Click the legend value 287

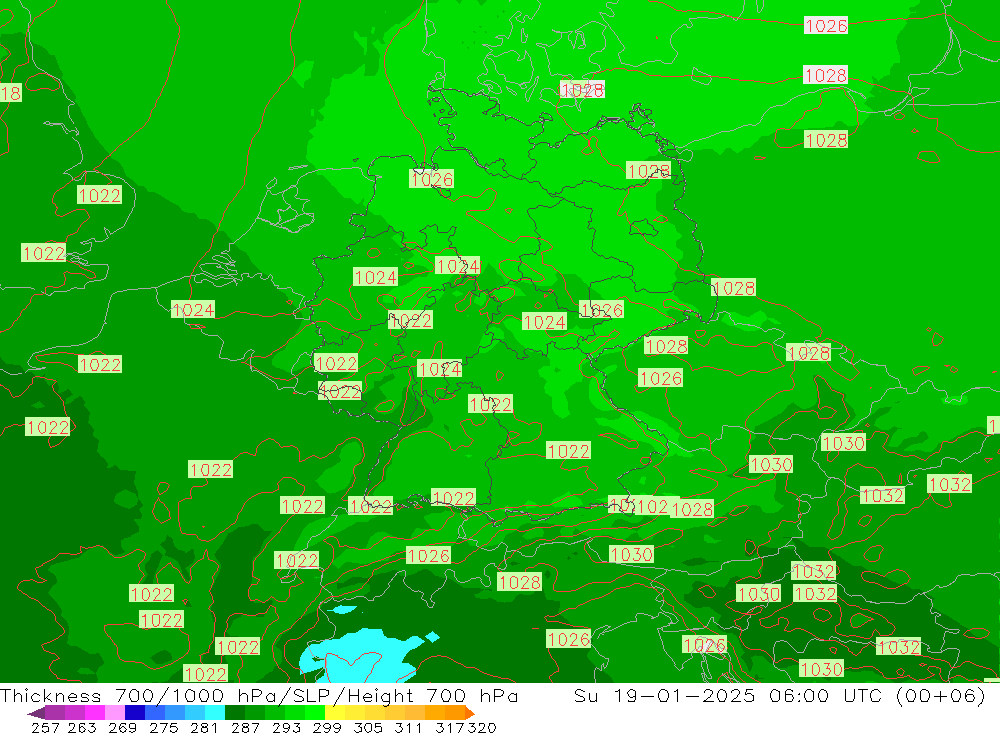click(245, 727)
